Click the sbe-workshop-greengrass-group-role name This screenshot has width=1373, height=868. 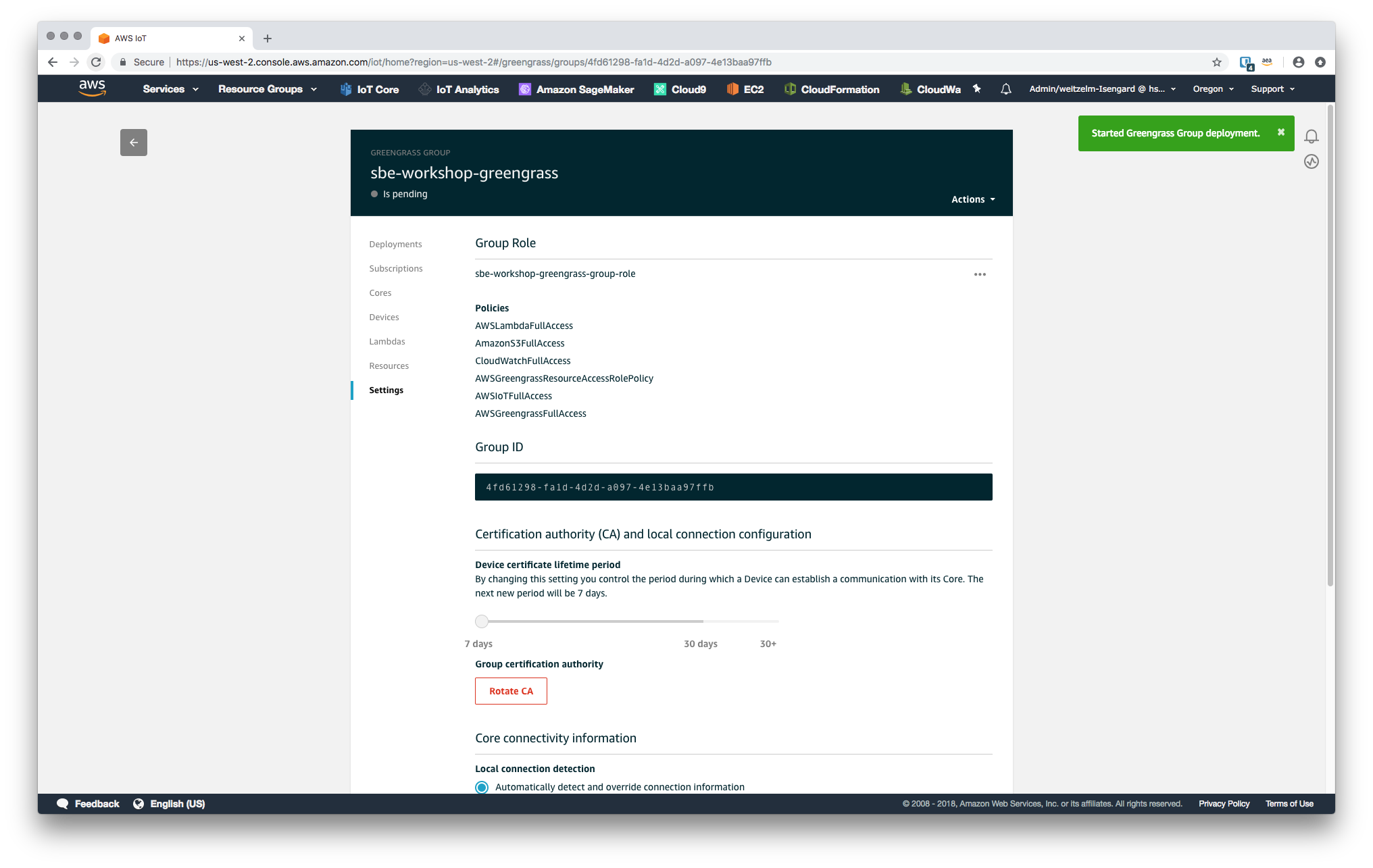555,274
